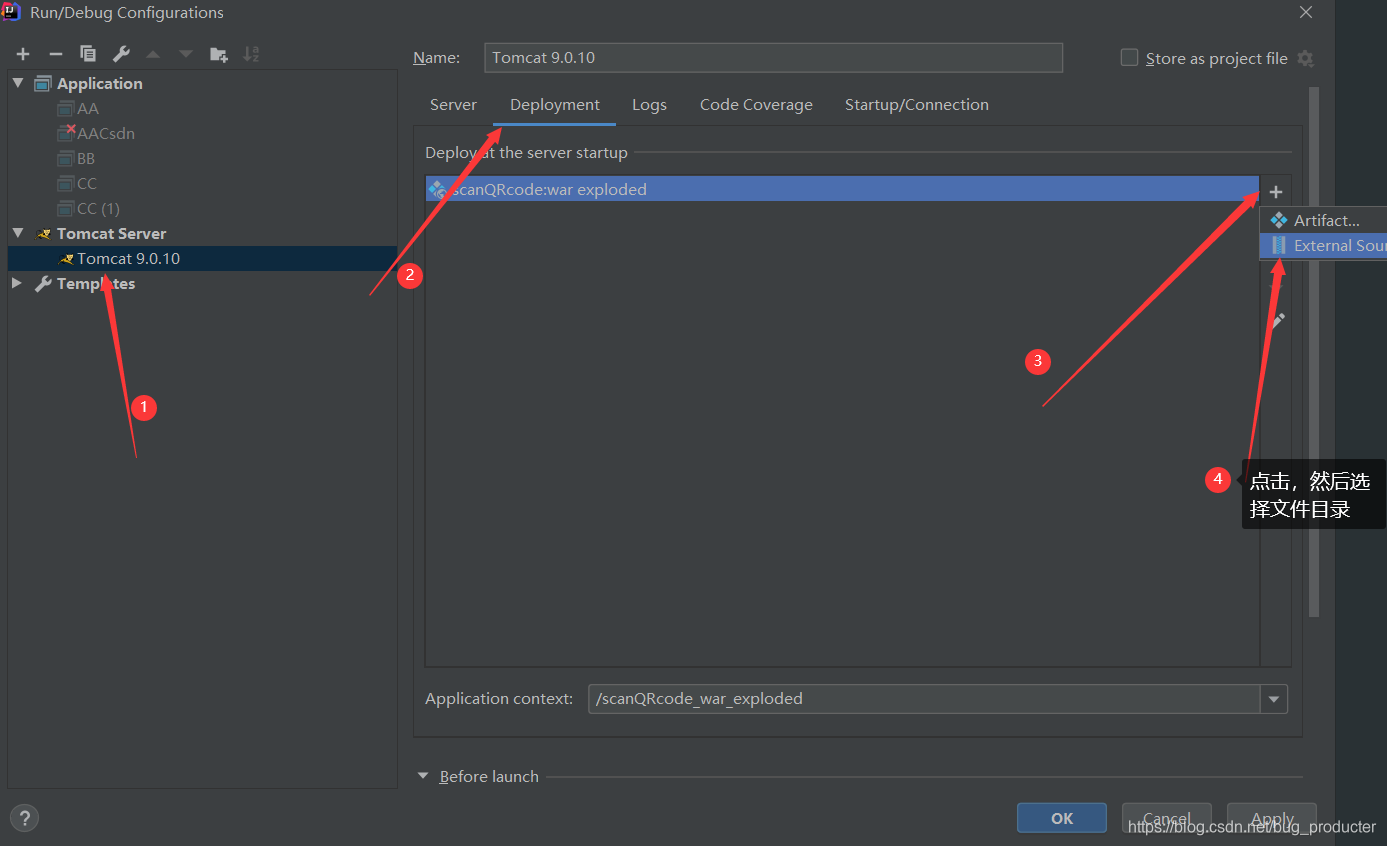This screenshot has width=1387, height=846.
Task: Select the CC application configuration
Action: coord(77,184)
